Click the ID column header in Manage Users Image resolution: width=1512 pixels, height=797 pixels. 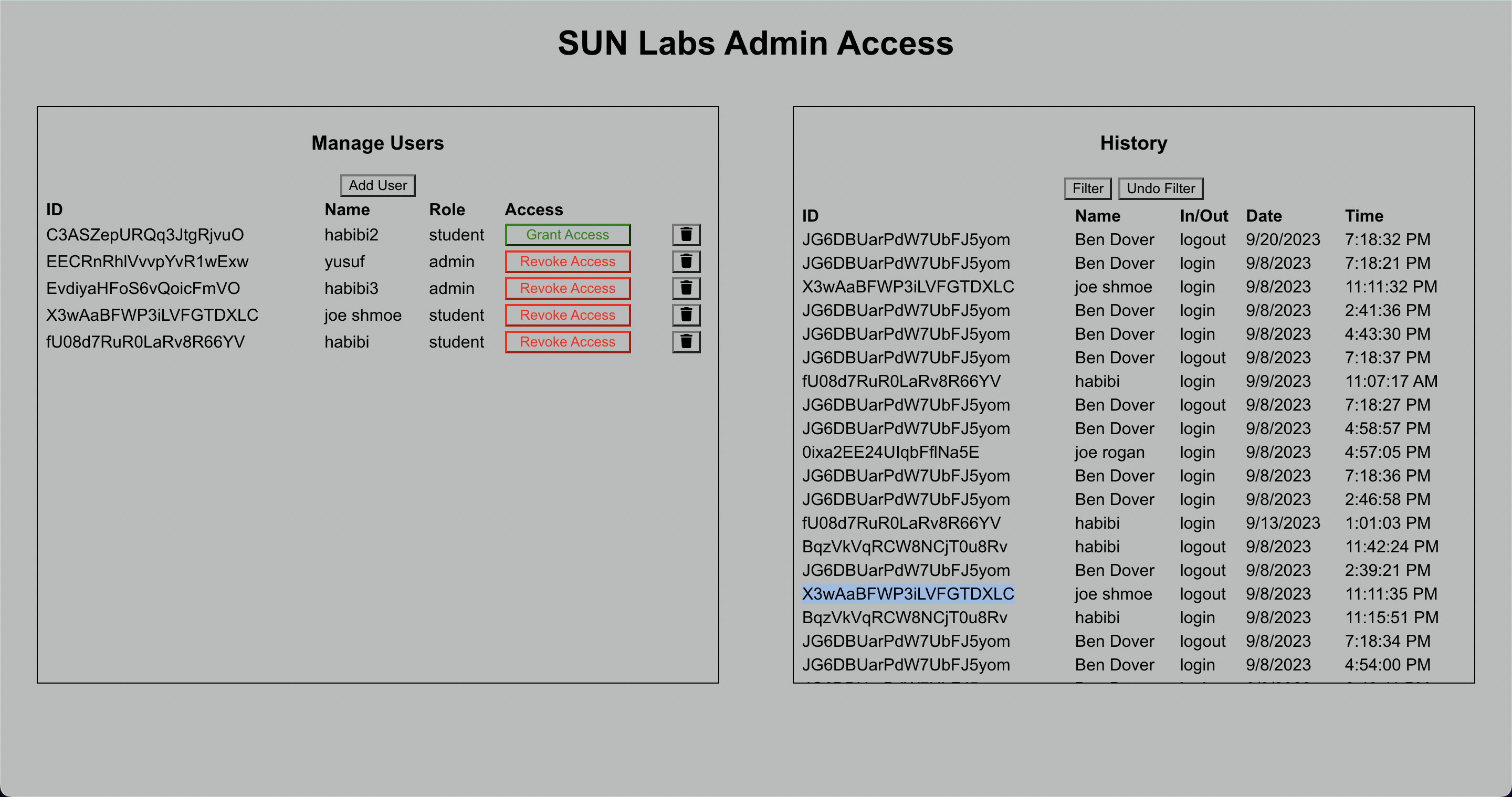[54, 209]
